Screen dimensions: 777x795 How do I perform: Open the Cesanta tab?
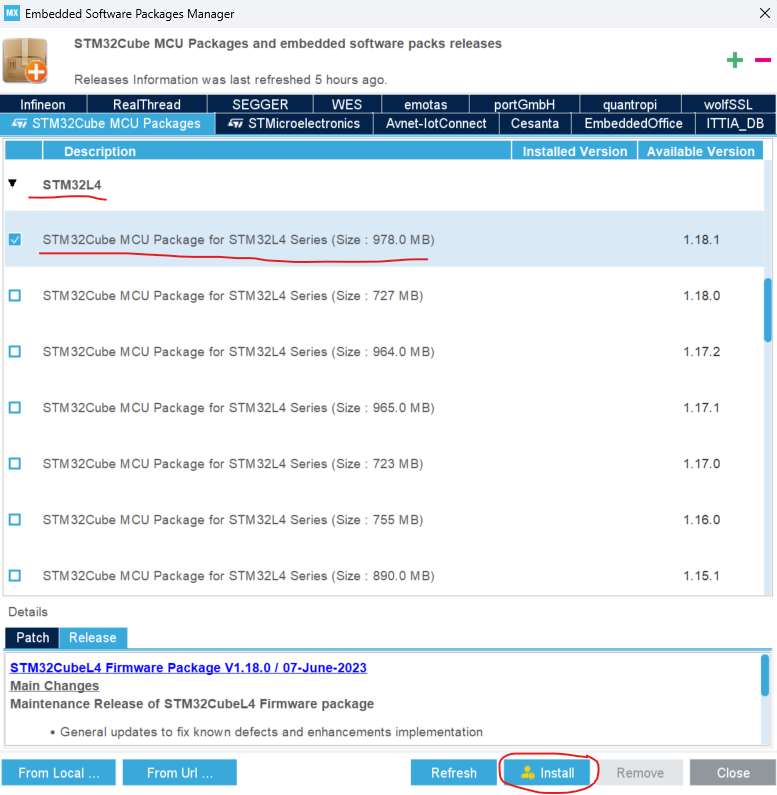coord(535,124)
